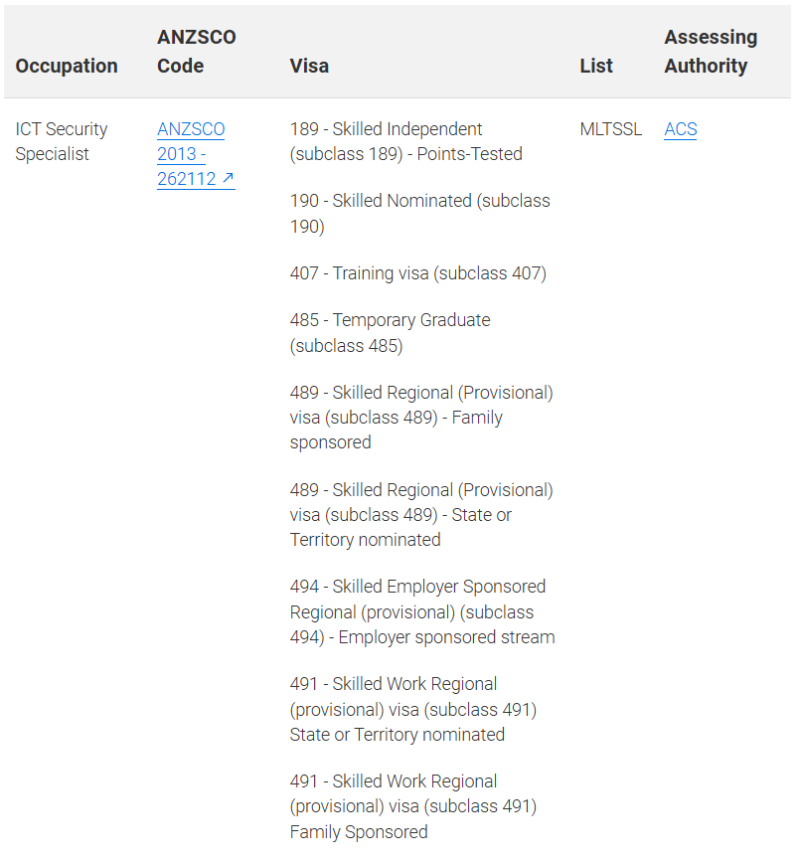Click the 491 State or Territory nominated entry

[413, 709]
